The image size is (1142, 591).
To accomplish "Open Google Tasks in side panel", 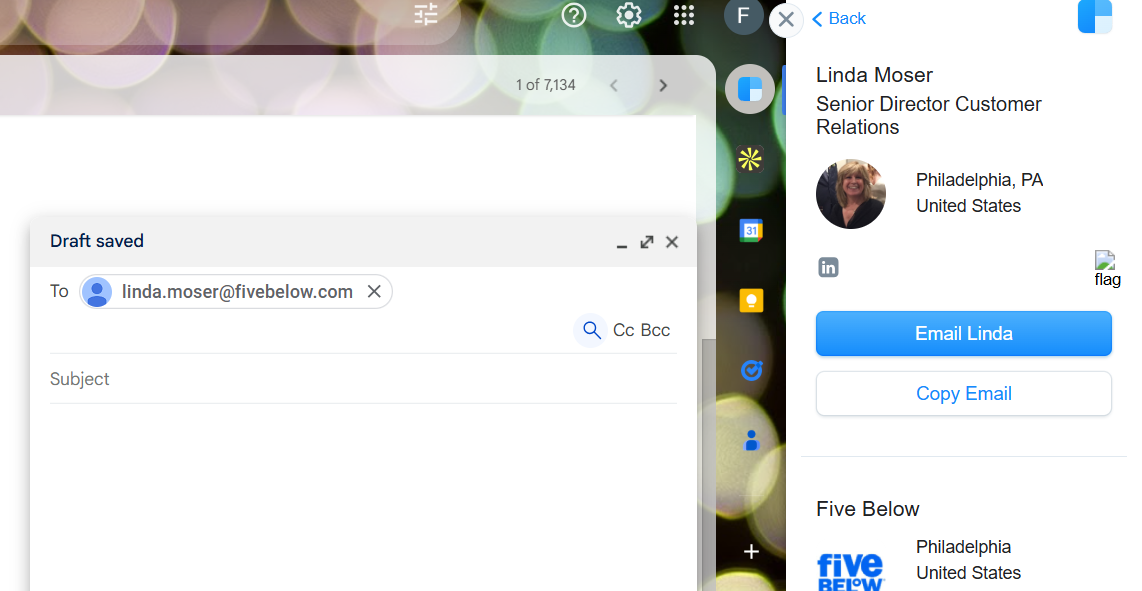I will 750,370.
